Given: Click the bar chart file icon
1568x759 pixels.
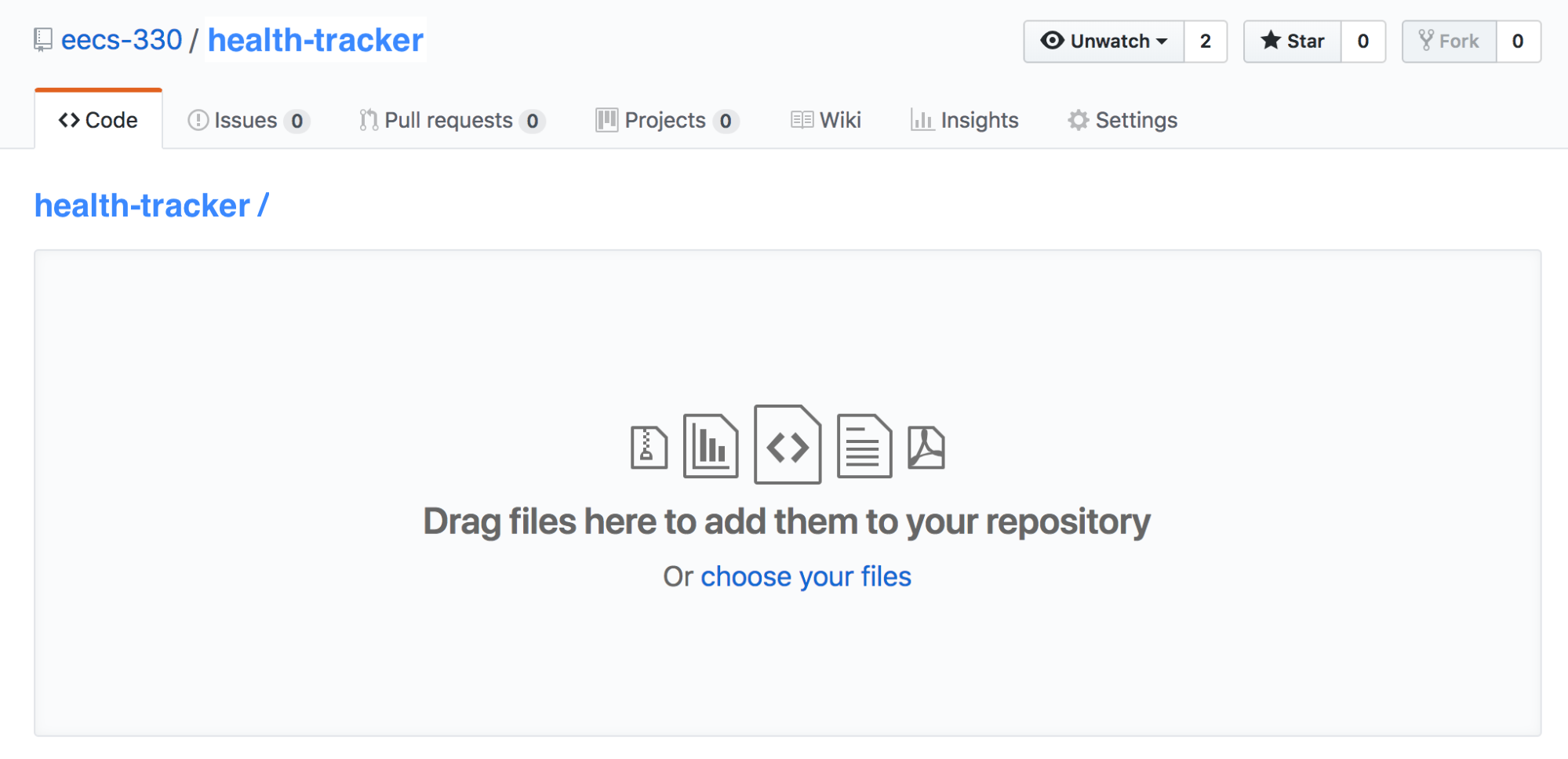Looking at the screenshot, I should pos(711,446).
